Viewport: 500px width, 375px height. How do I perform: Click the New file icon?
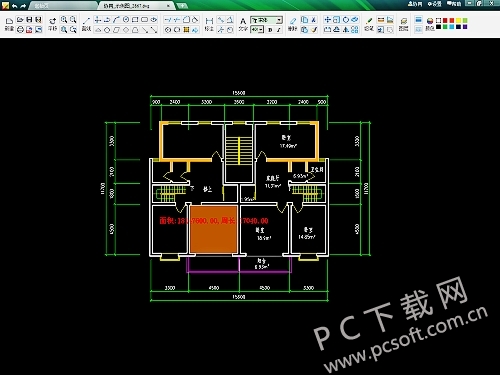click(x=9, y=21)
